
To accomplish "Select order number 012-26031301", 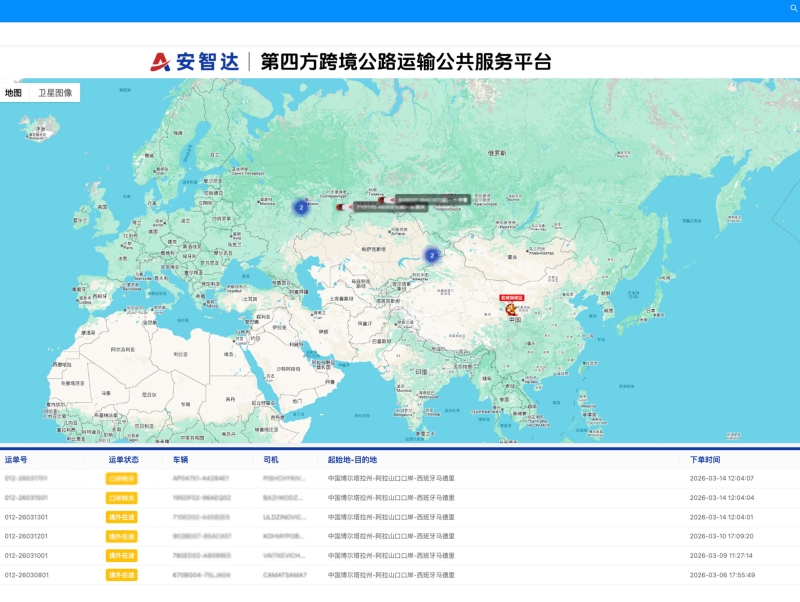I will tap(26, 517).
